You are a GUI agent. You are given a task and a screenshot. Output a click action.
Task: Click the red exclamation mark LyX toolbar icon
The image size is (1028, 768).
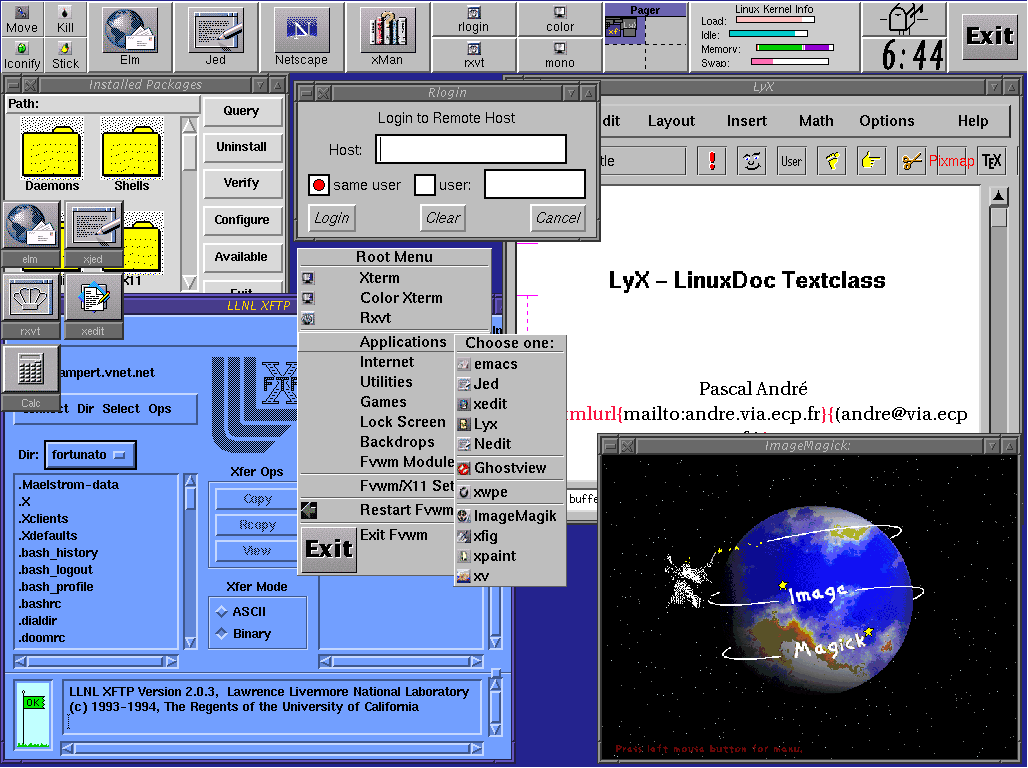712,160
